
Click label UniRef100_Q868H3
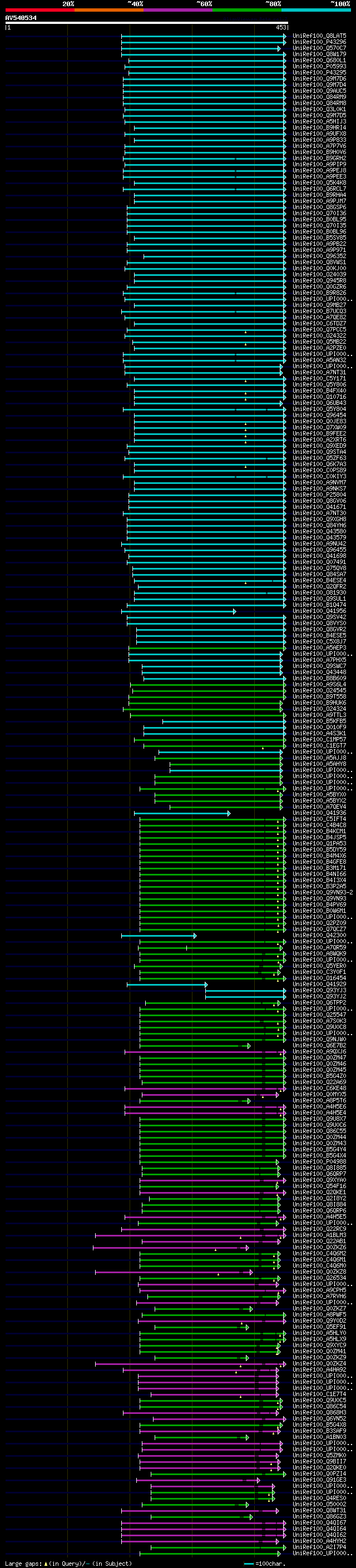(x=319, y=1412)
